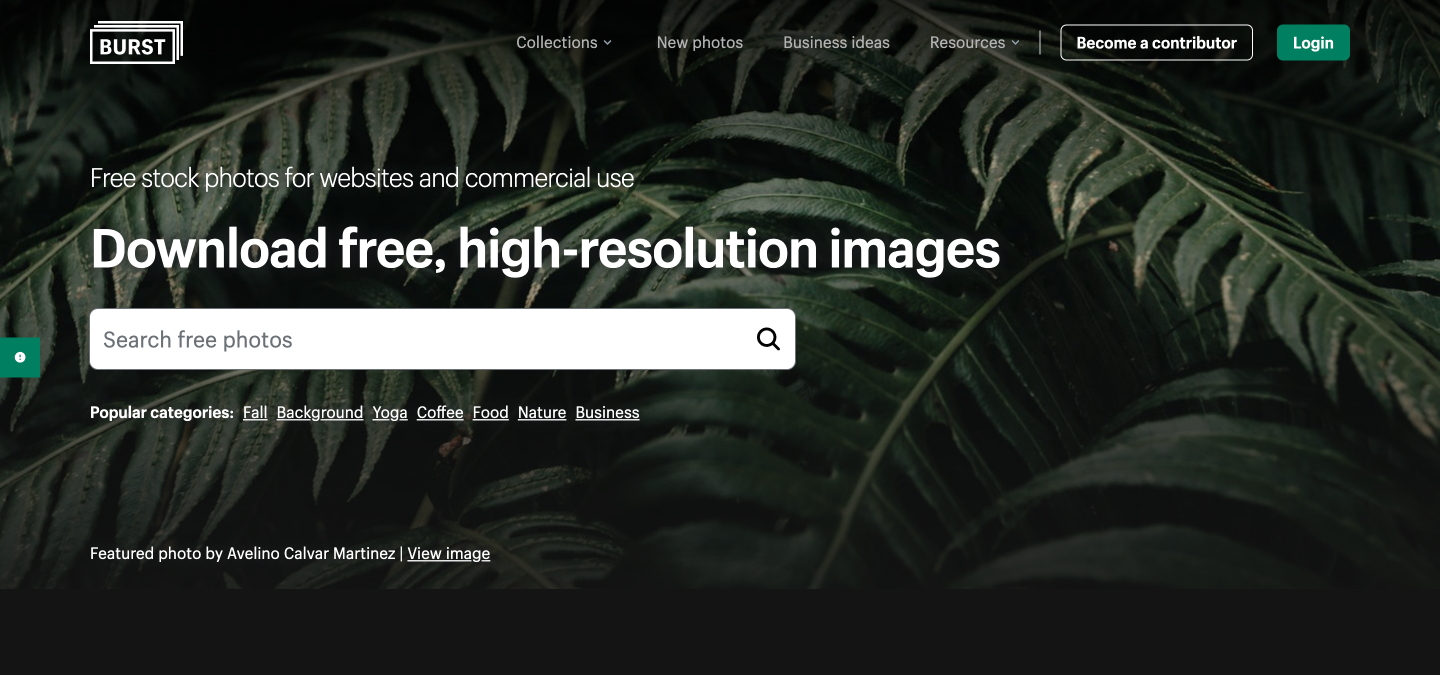Expand the Collections dropdown menu
Image resolution: width=1440 pixels, height=675 pixels.
pyautogui.click(x=564, y=43)
